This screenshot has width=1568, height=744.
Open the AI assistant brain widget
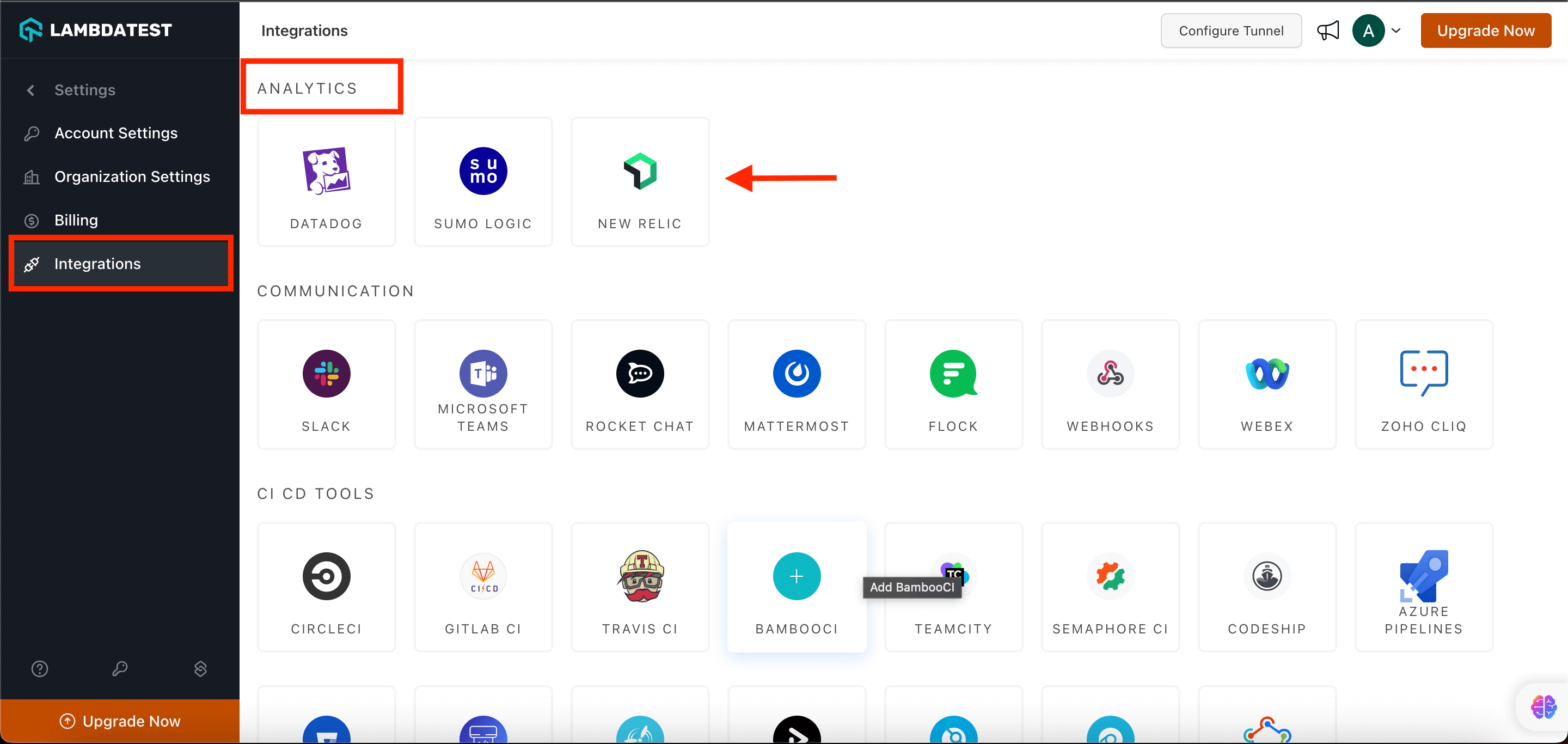coord(1543,707)
